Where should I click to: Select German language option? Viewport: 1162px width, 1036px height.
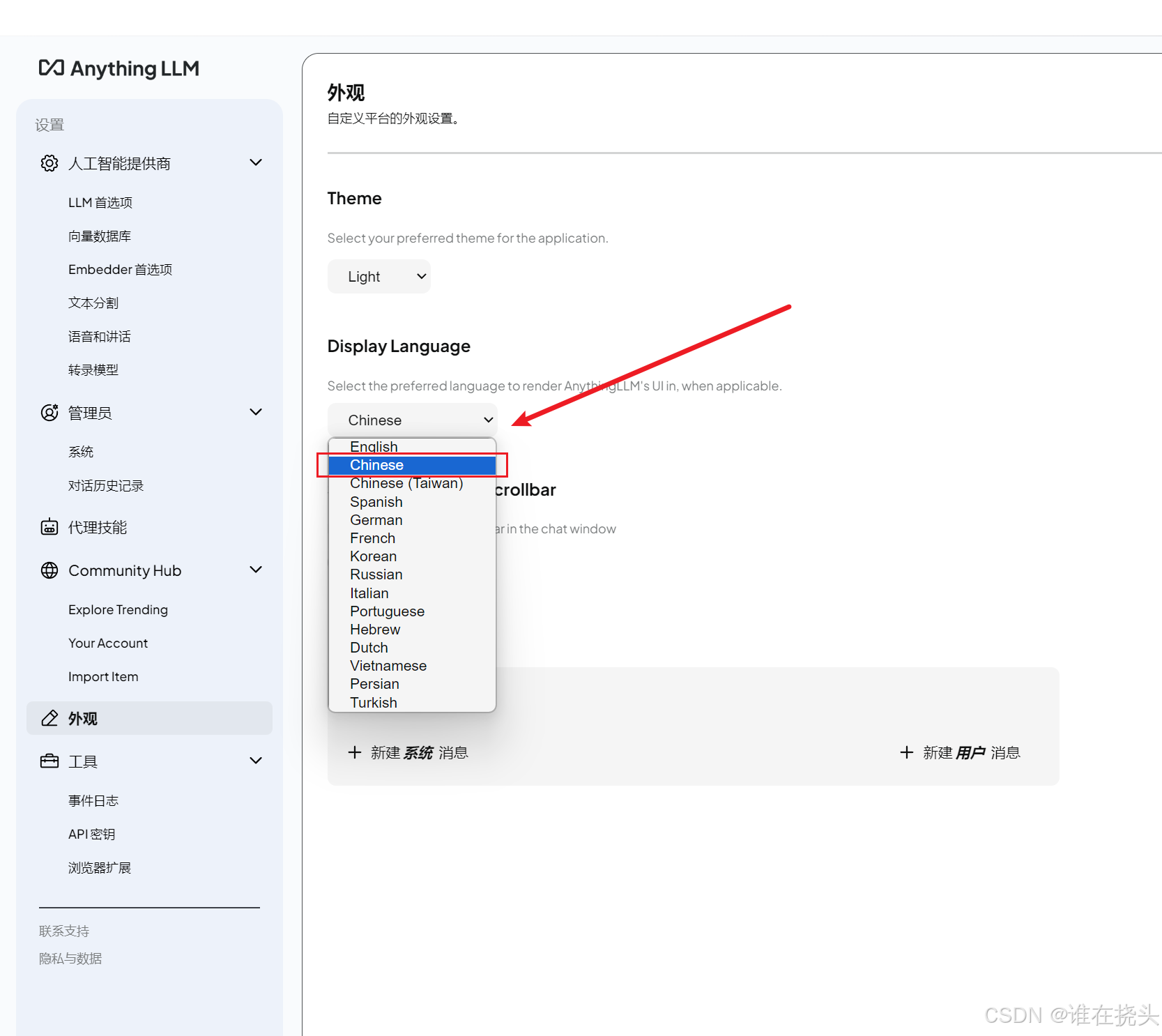(x=412, y=520)
